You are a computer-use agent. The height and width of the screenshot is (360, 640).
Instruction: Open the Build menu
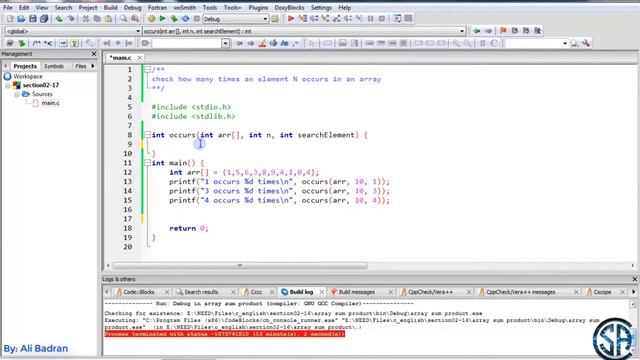pyautogui.click(x=110, y=7)
